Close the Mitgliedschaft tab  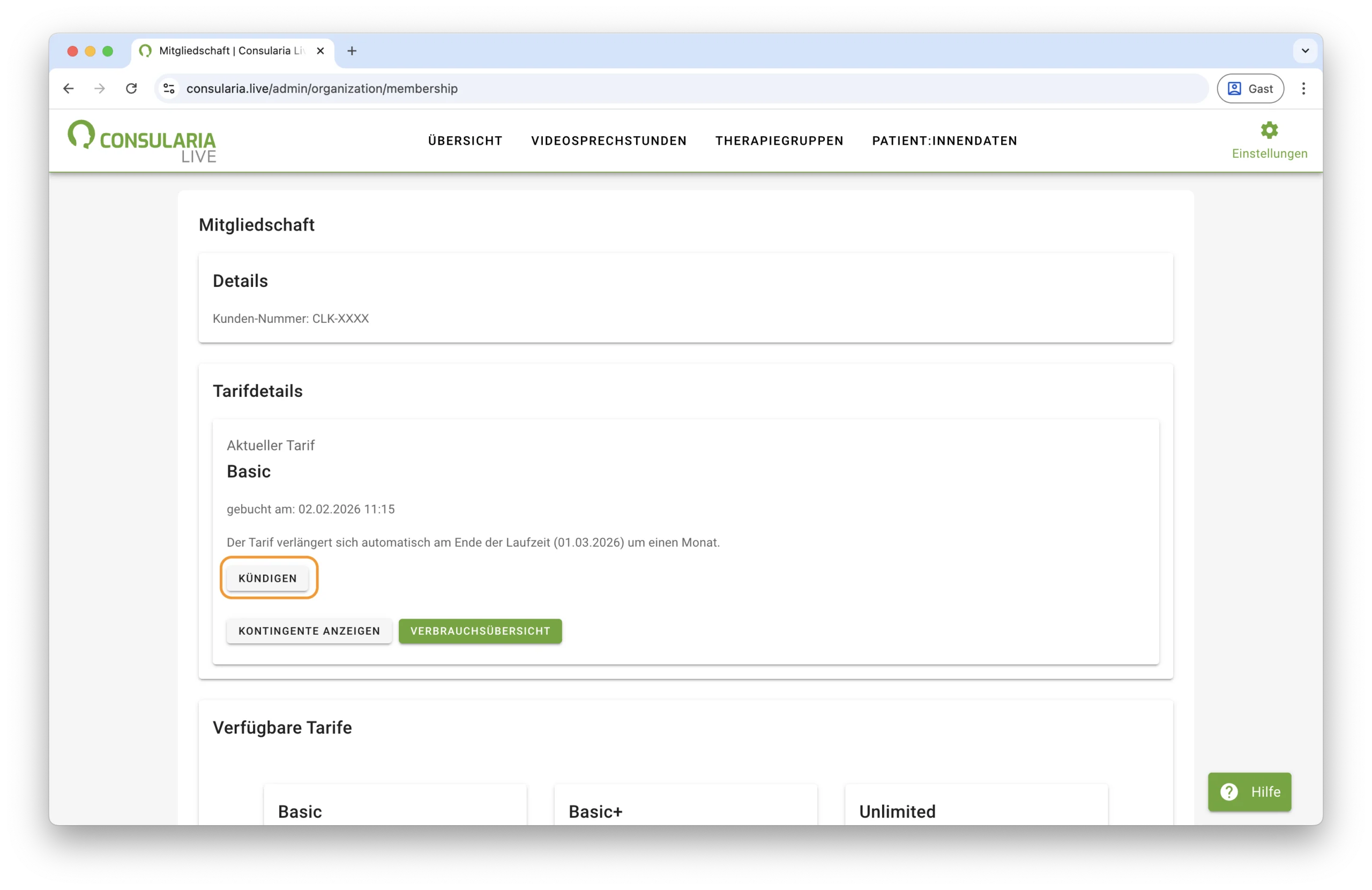320,51
